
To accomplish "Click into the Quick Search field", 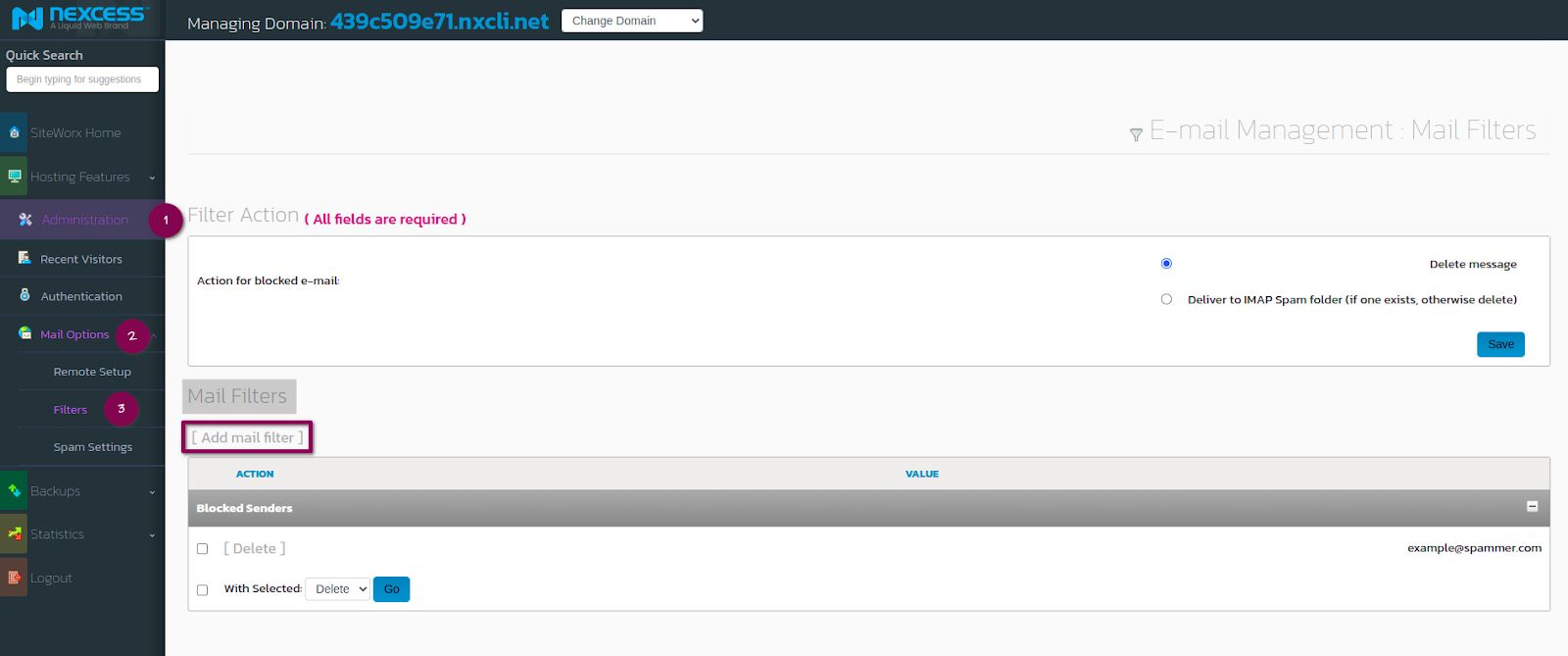I will tap(82, 79).
